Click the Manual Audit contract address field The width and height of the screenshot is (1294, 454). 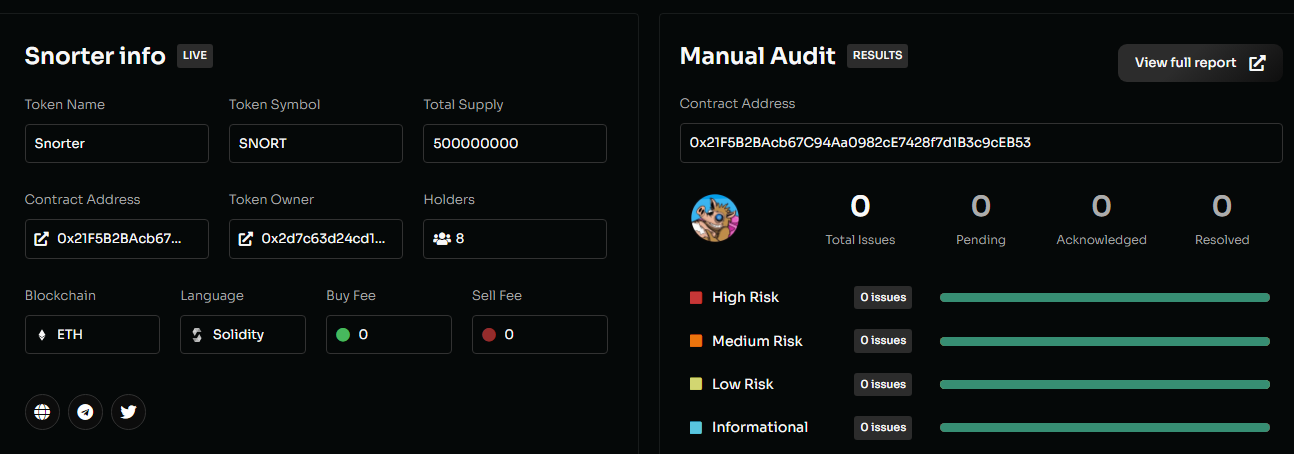coord(980,143)
